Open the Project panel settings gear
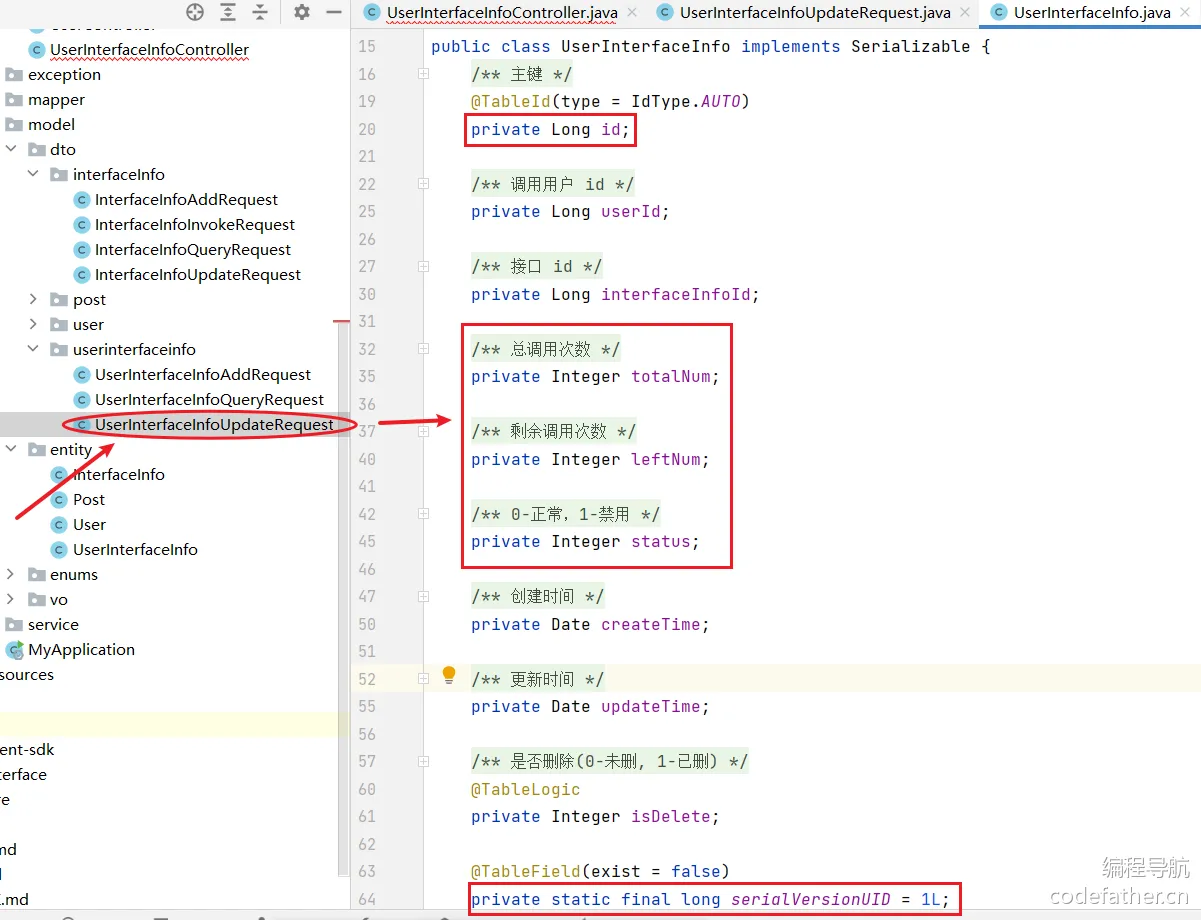 302,12
